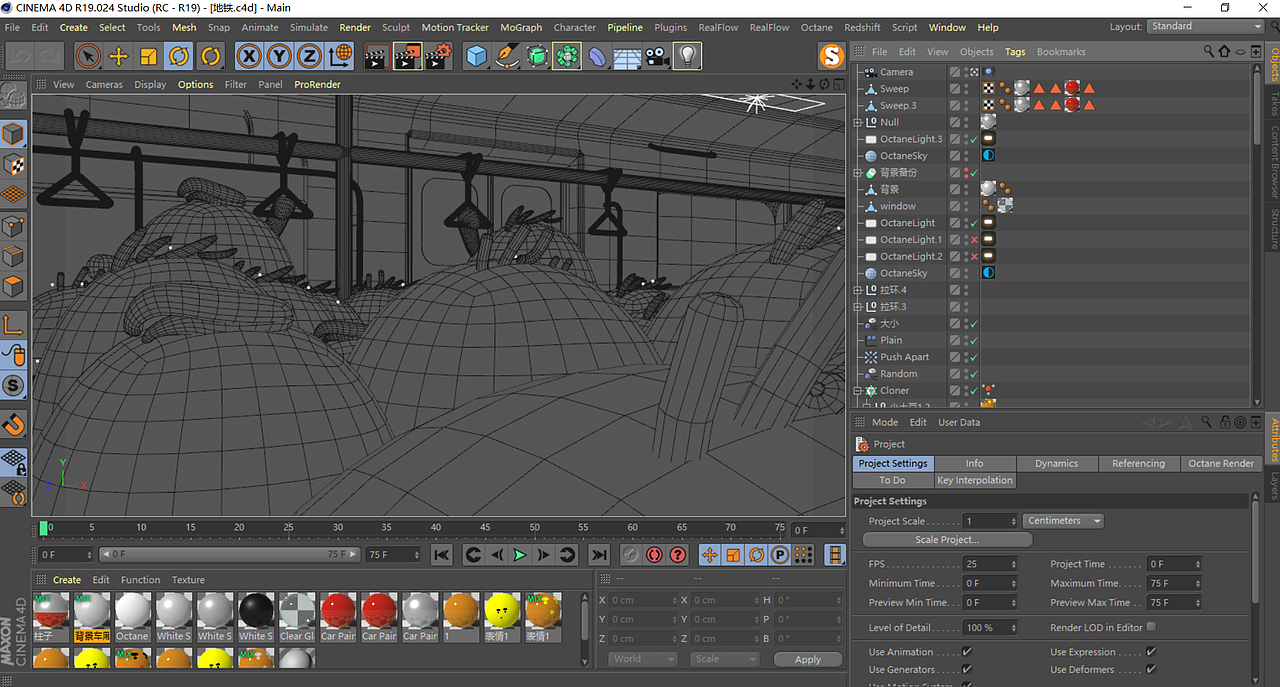Select the Camera object in tree
Image resolution: width=1280 pixels, height=687 pixels.
(x=896, y=72)
